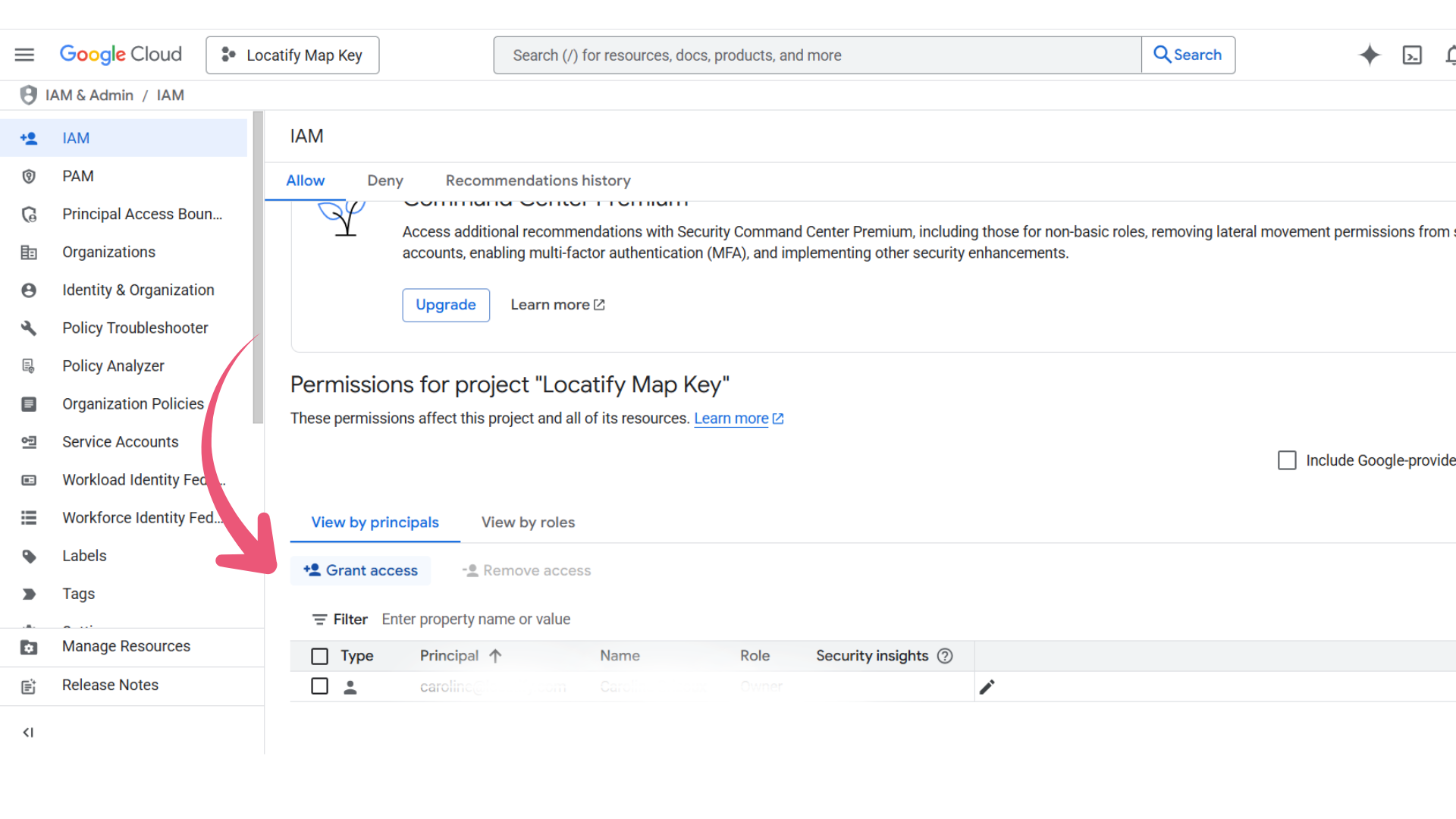Viewport: 1456px width, 819px height.
Task: Click the IAM & Admin shield icon
Action: [28, 95]
